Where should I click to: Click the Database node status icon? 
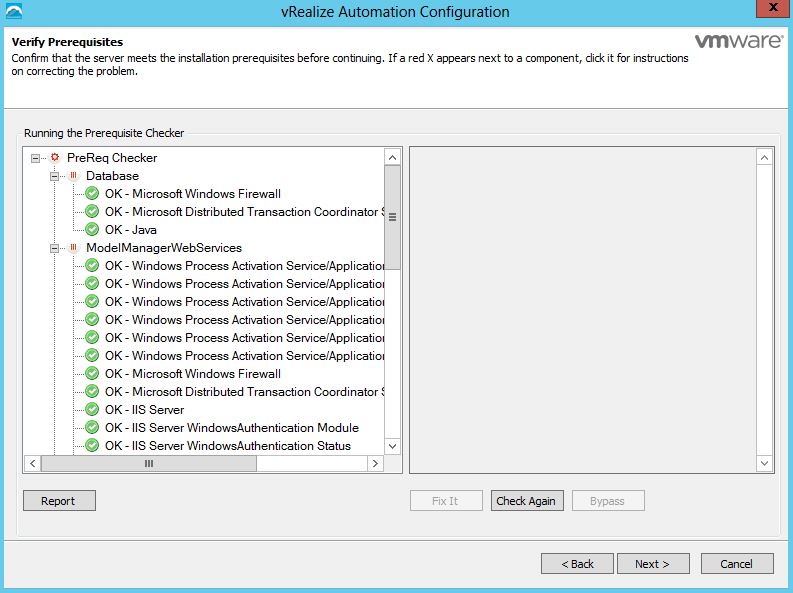click(x=73, y=176)
